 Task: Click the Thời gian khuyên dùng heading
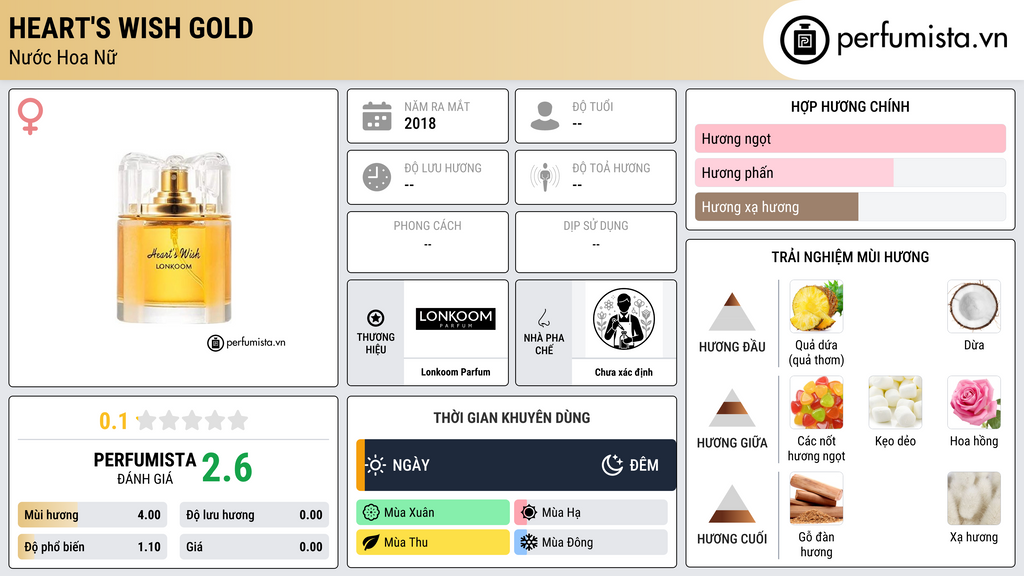[512, 417]
